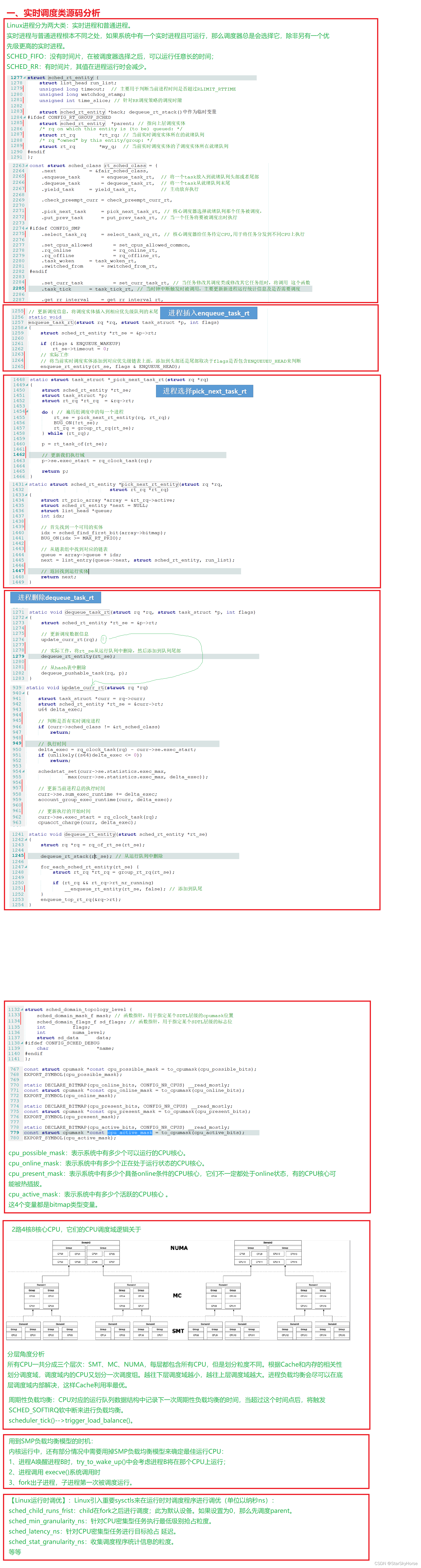Screen dimensions: 421x1568
Task: Click rt_sched_class identifier on line 2263
Action: (125, 166)
